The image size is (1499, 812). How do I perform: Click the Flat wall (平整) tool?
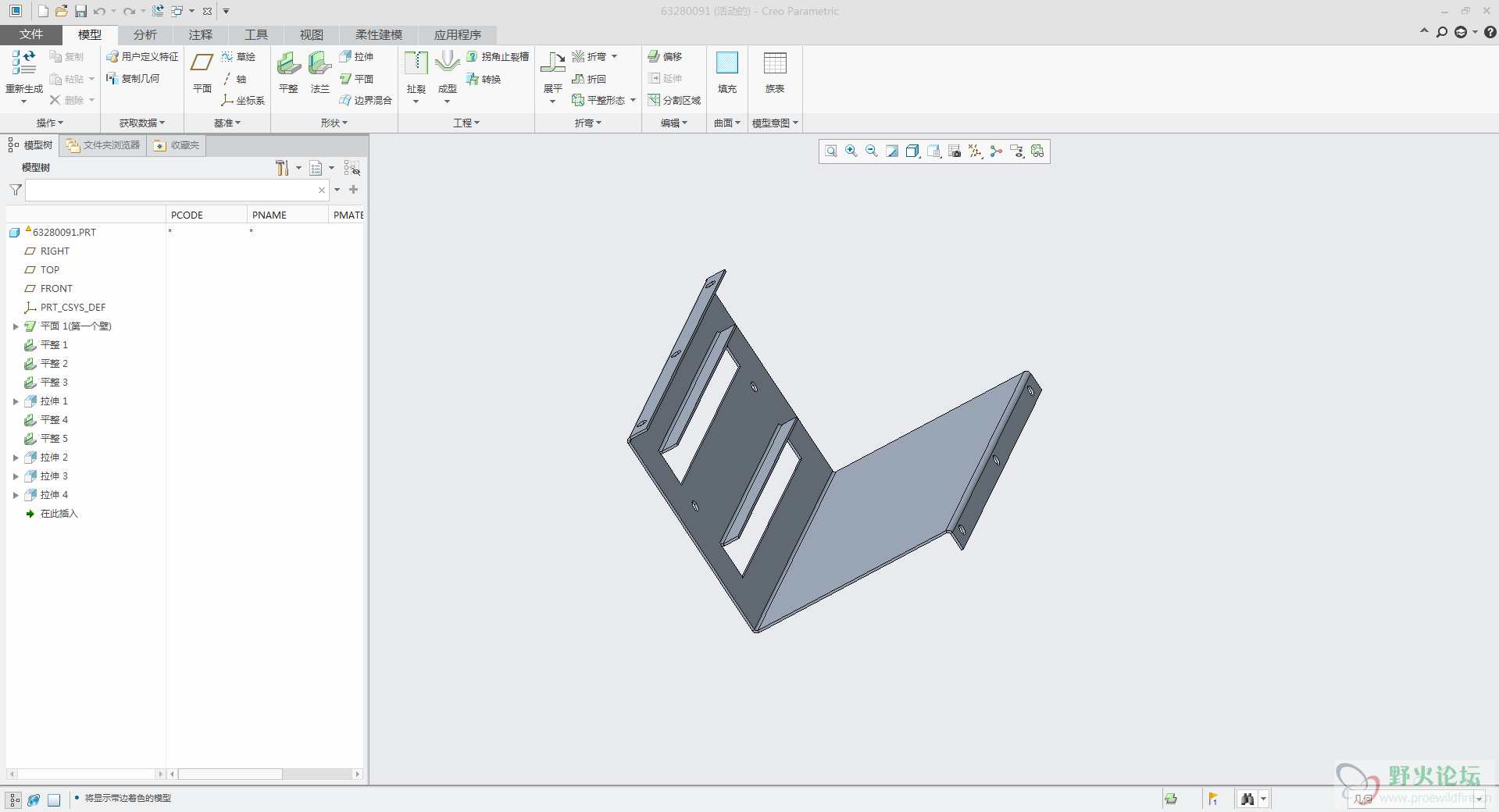(x=288, y=72)
